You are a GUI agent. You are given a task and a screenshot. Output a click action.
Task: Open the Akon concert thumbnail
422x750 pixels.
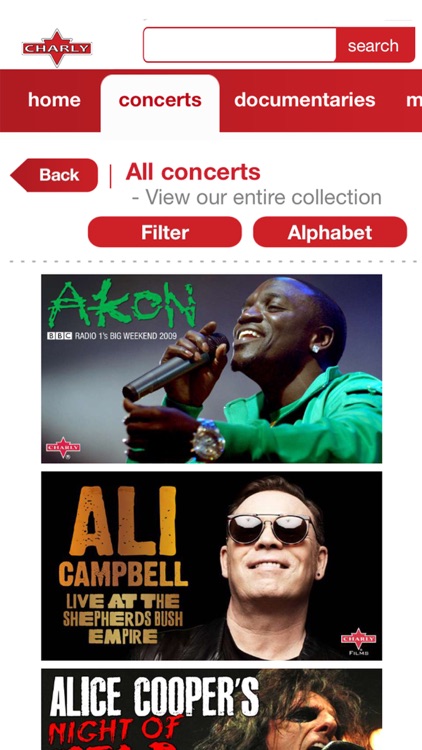pos(211,368)
